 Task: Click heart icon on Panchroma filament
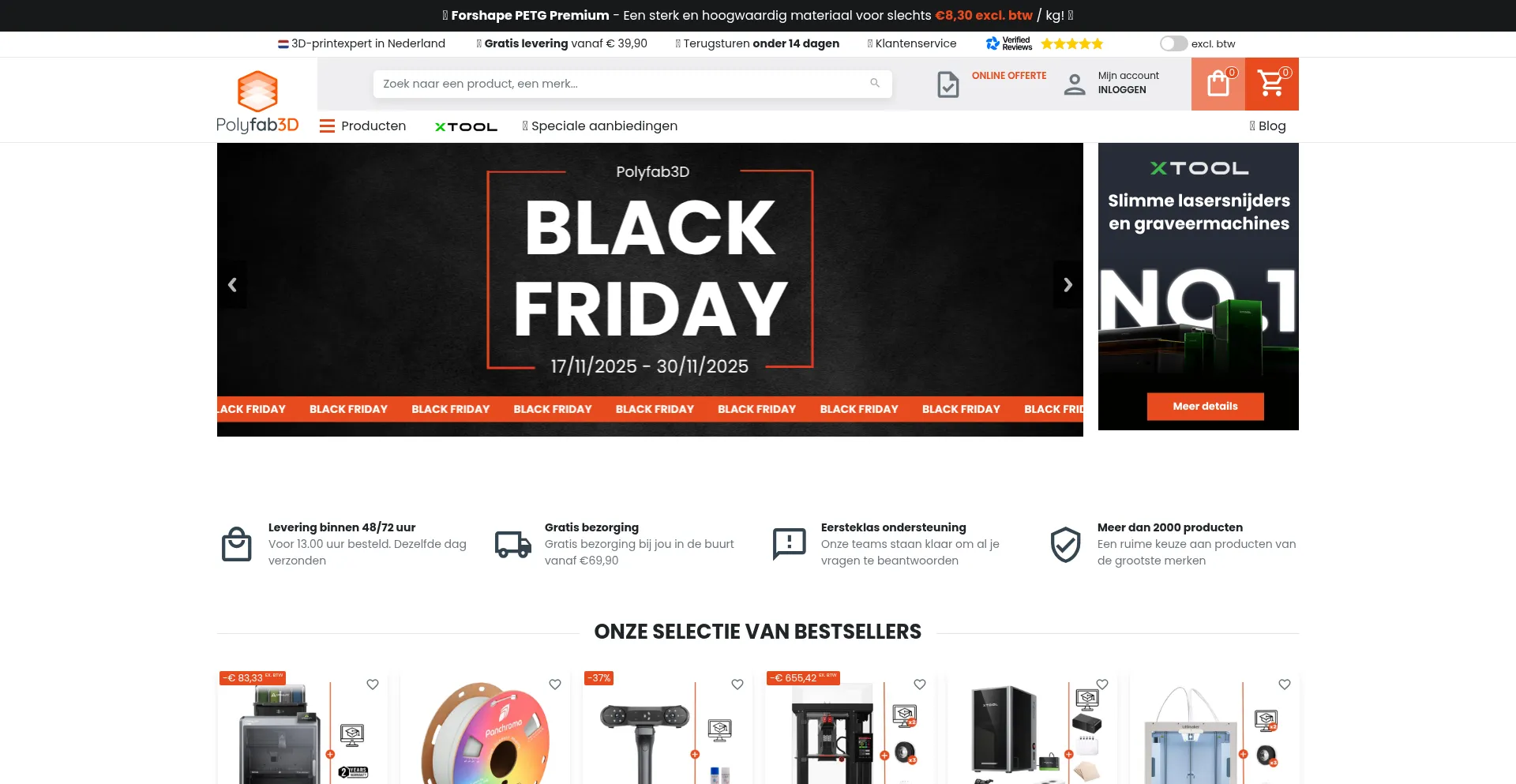click(555, 685)
